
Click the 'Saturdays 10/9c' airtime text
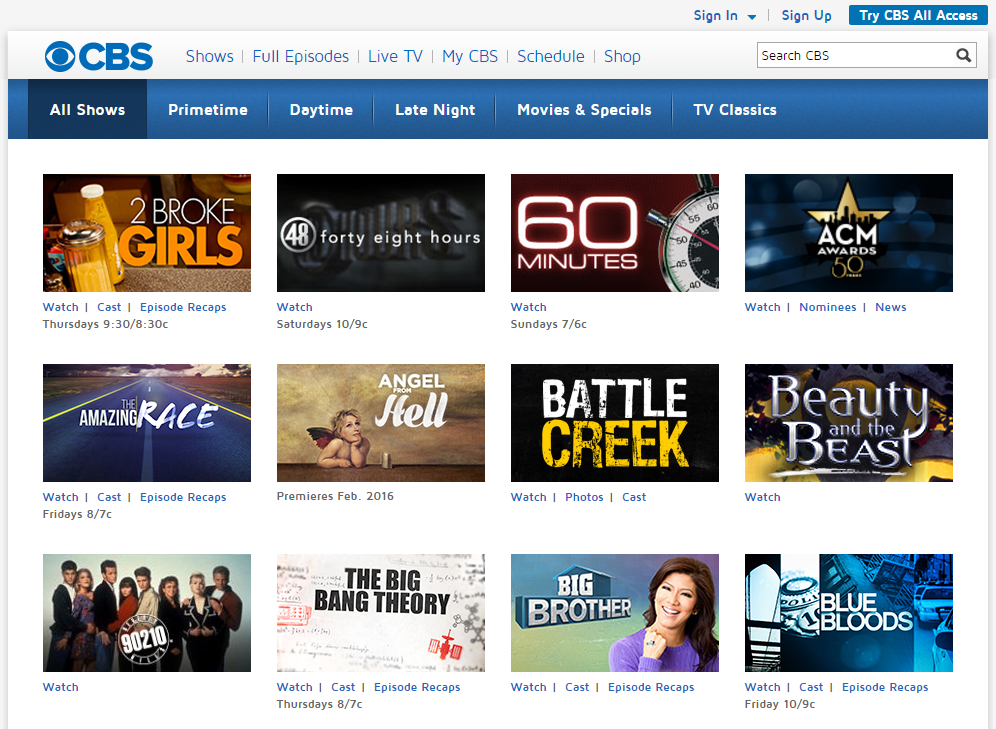322,324
